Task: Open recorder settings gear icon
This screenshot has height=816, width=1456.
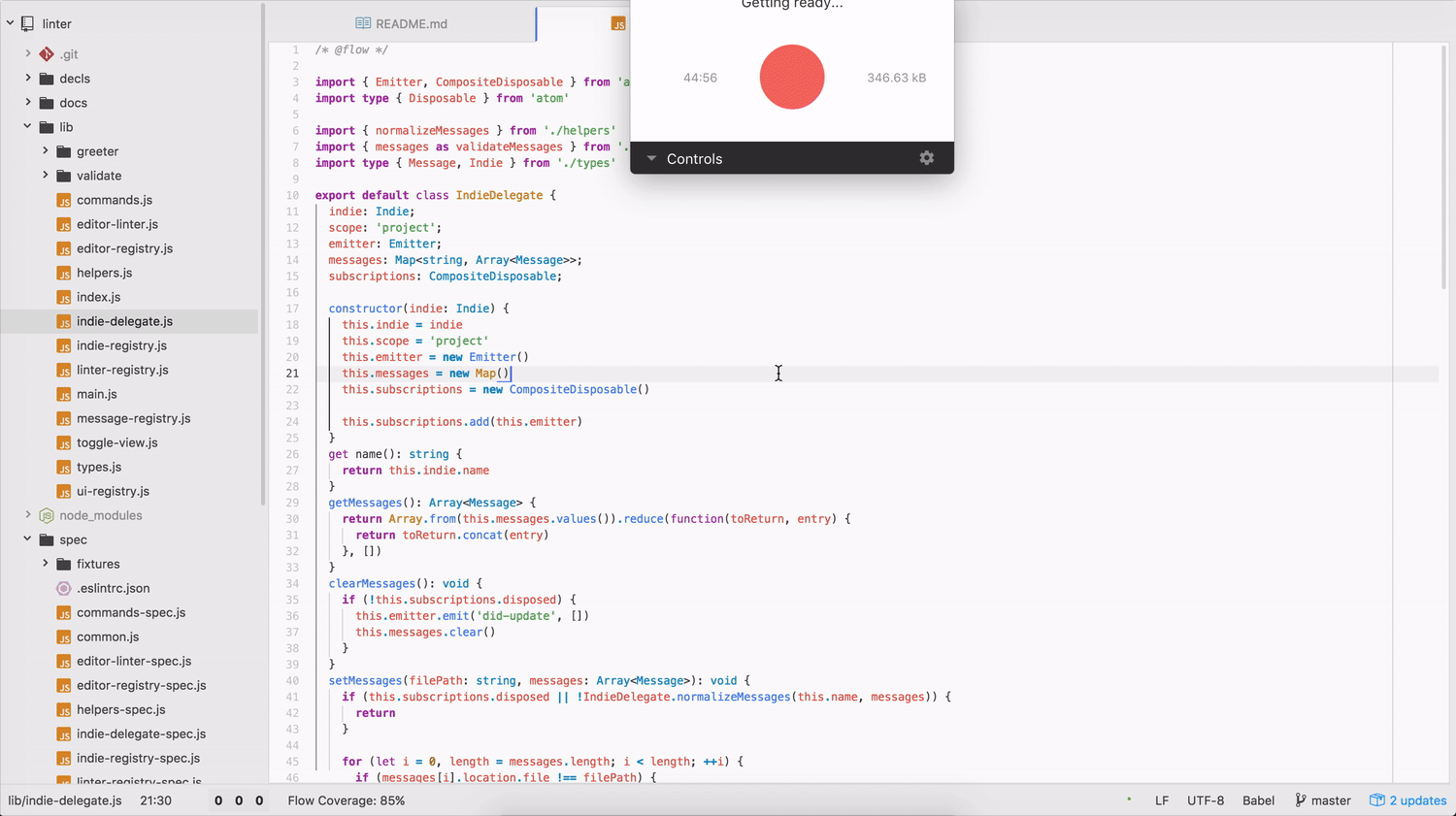Action: point(926,158)
